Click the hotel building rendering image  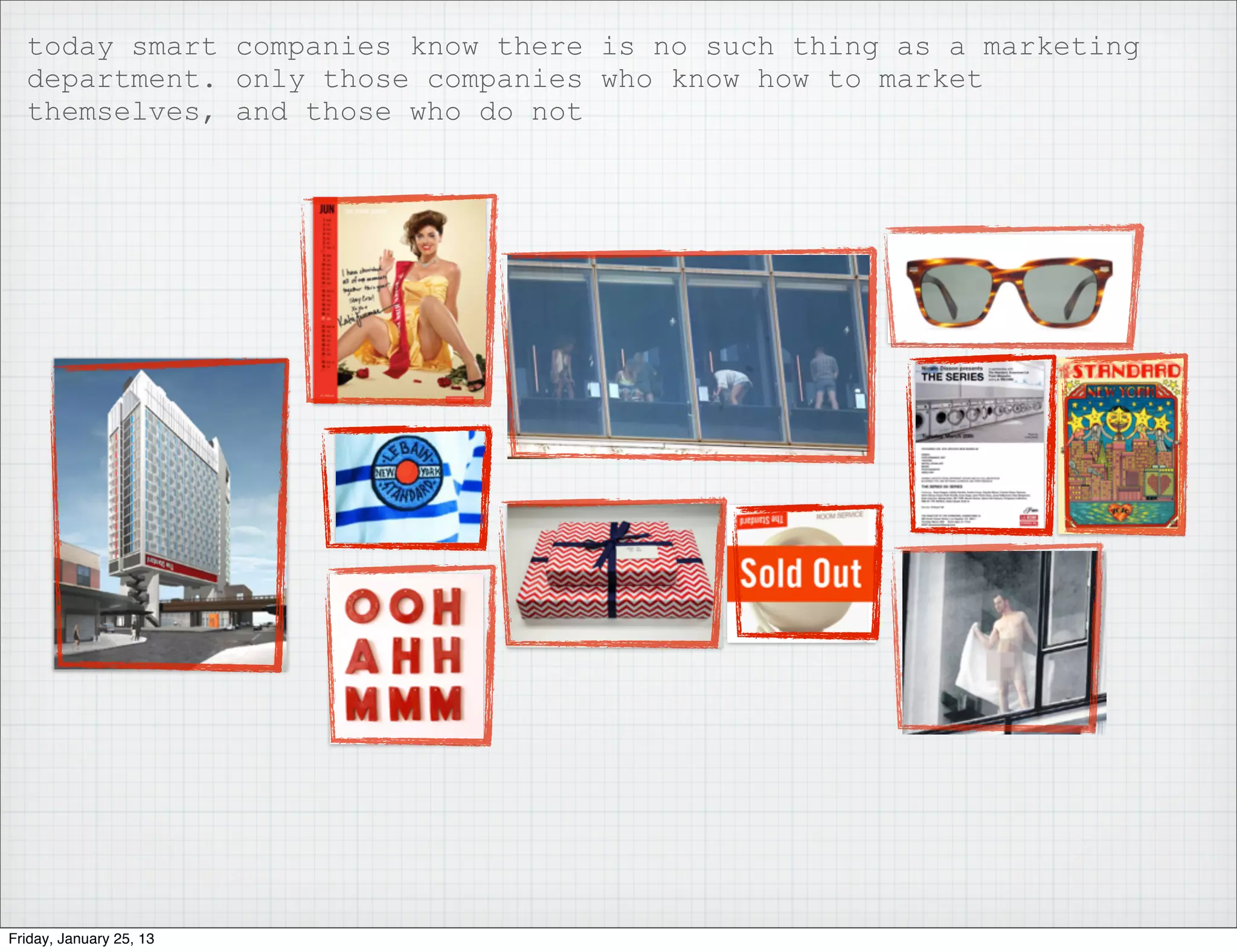pyautogui.click(x=170, y=515)
